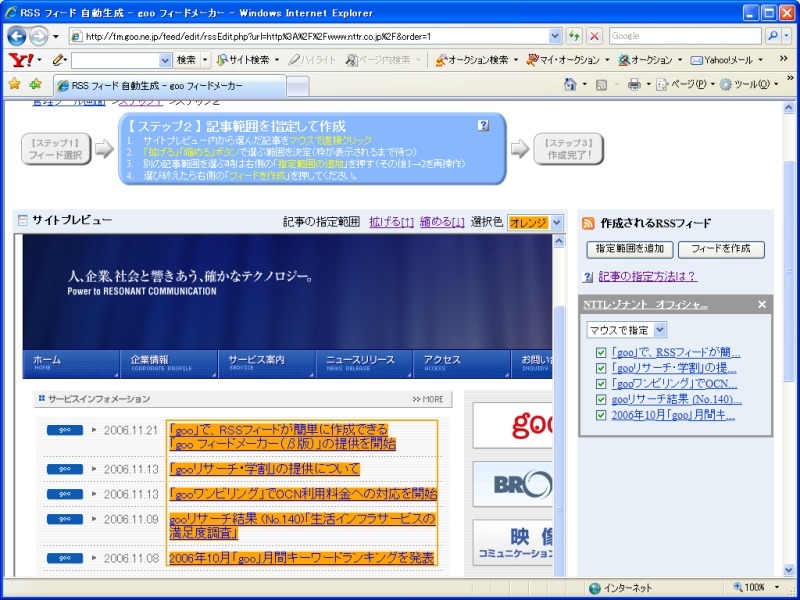Open the ツール(O) menu
This screenshot has height=600, width=800.
coord(750,85)
